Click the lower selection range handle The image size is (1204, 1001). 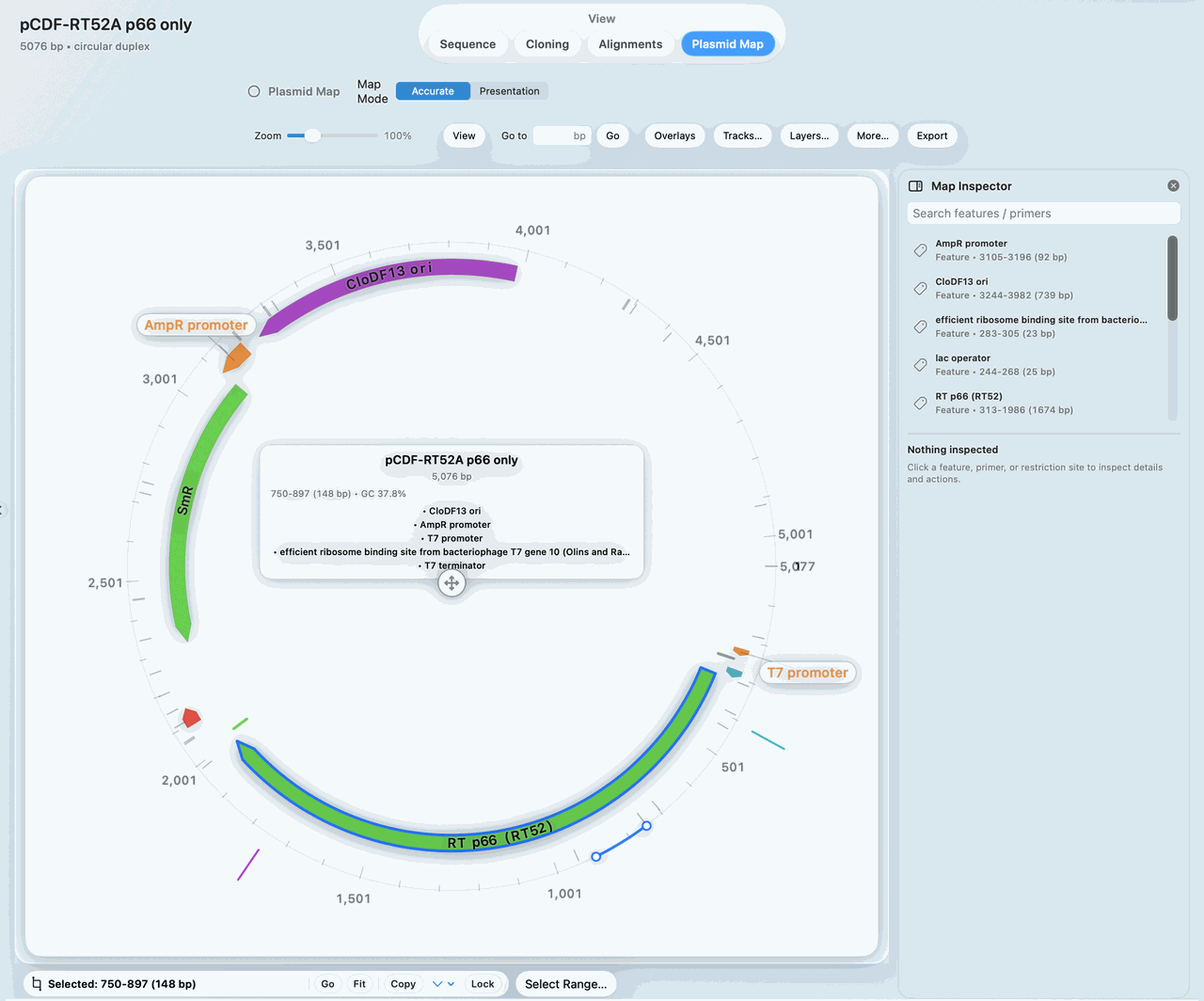[x=596, y=856]
